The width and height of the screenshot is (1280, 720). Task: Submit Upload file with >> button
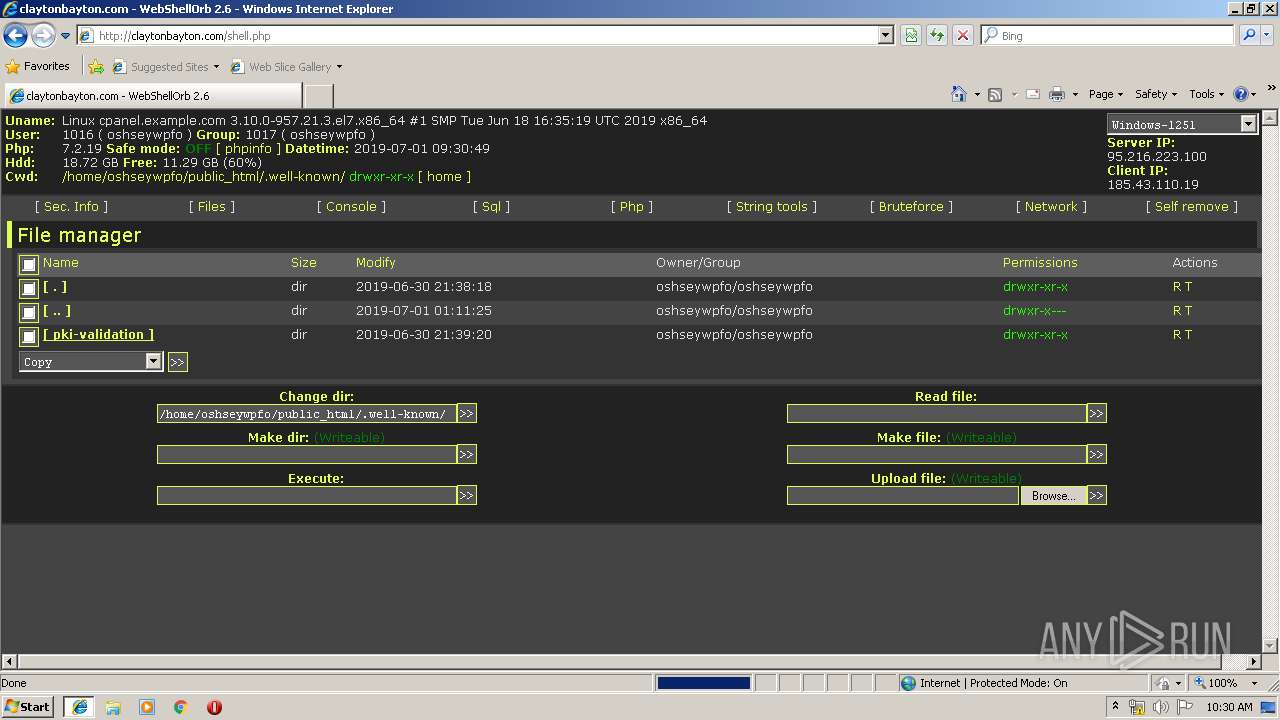1096,495
